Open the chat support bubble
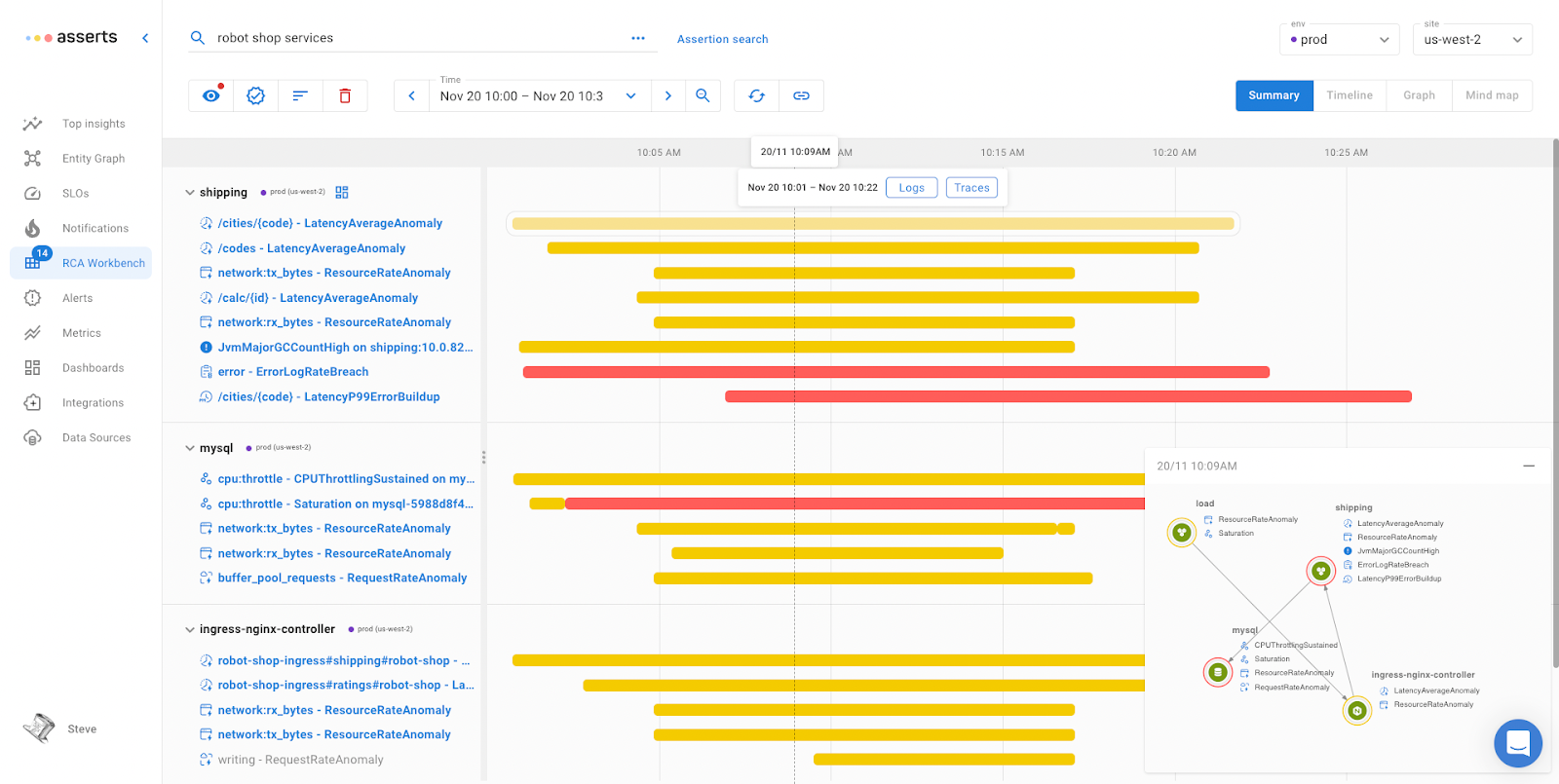This screenshot has width=1559, height=784. [1517, 743]
